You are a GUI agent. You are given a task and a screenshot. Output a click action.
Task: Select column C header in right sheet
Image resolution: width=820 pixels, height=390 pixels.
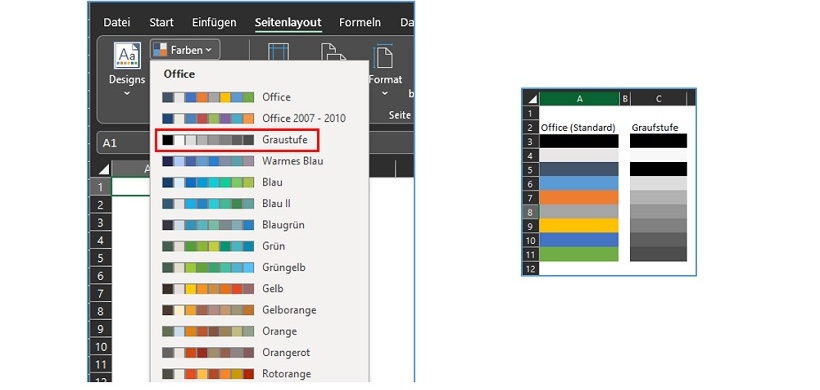coord(658,98)
